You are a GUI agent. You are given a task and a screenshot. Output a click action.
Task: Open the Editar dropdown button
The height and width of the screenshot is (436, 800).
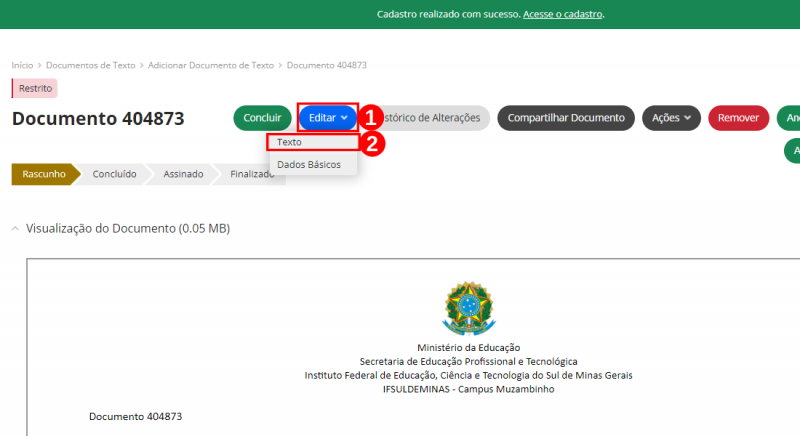[328, 118]
